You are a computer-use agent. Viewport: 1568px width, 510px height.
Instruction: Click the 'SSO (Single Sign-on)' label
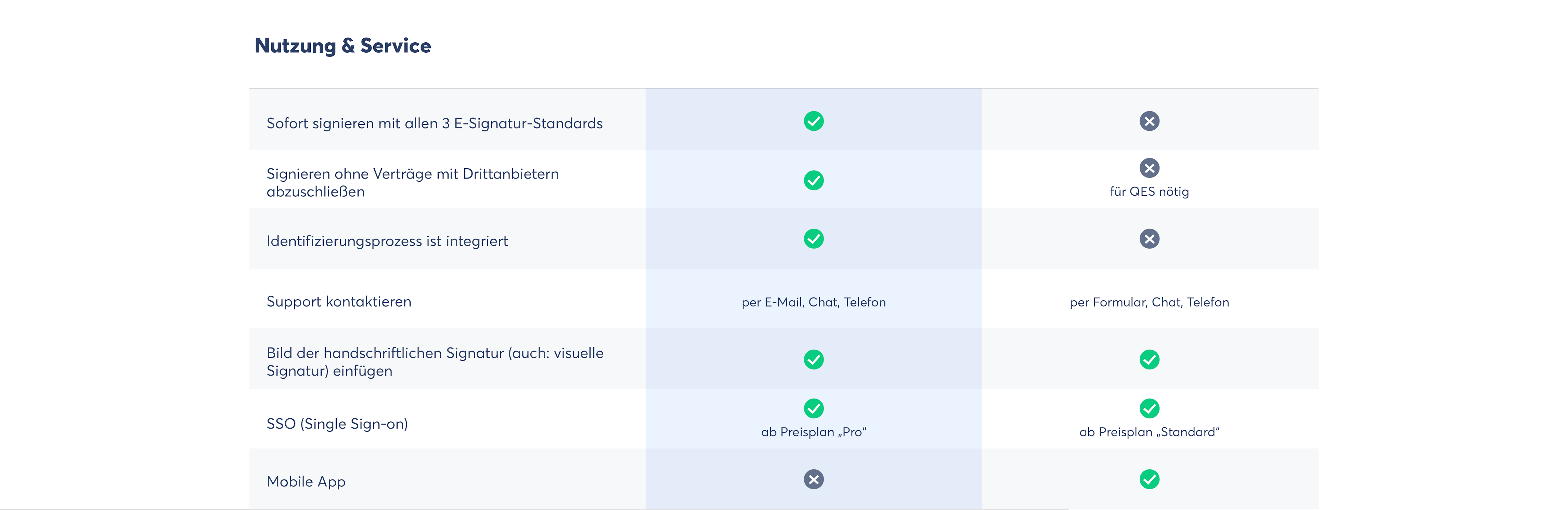point(337,423)
